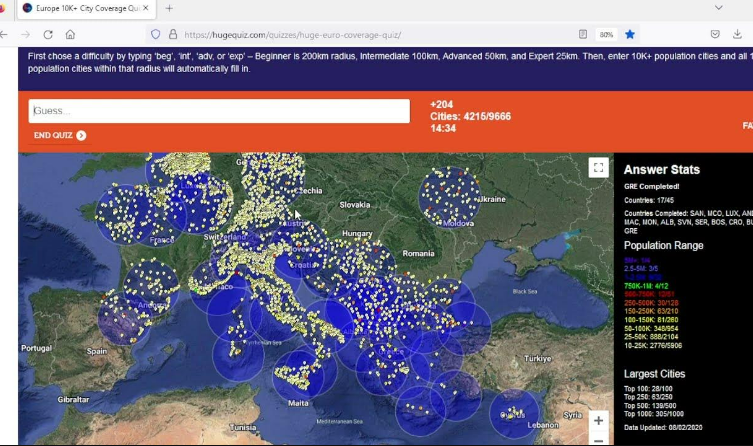Open the browser home page

[x=70, y=35]
